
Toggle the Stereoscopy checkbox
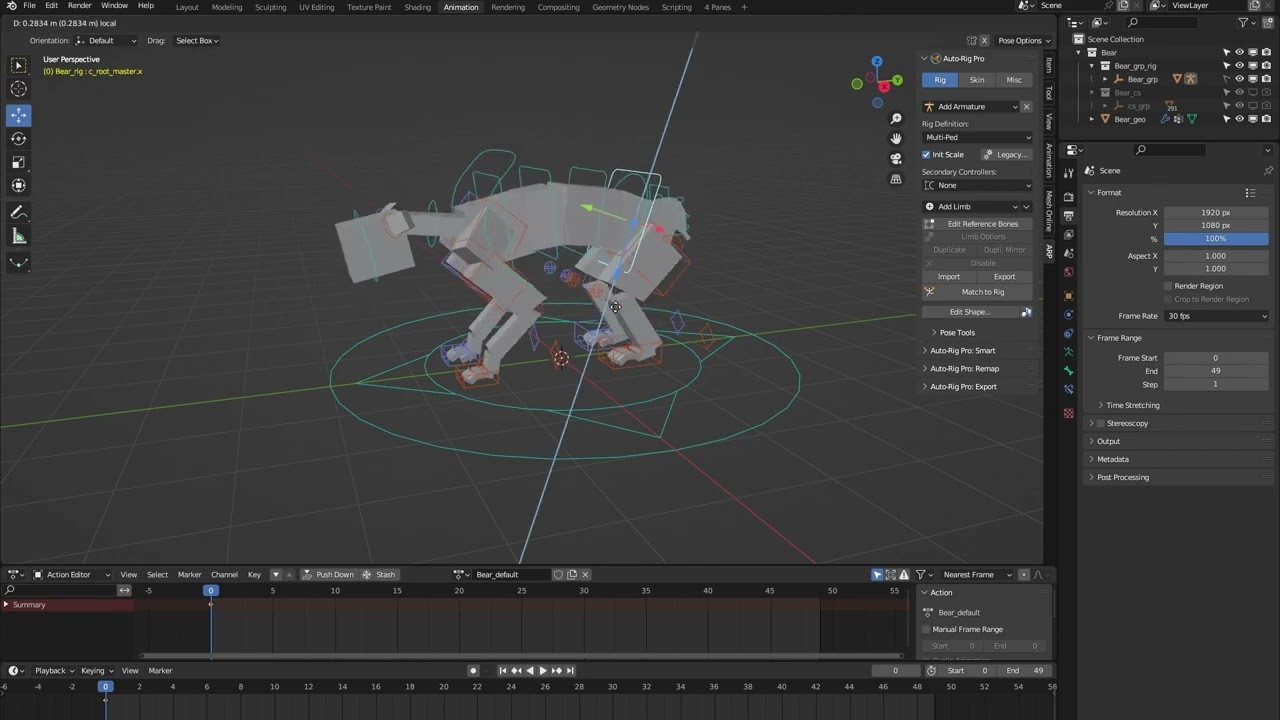point(1101,423)
